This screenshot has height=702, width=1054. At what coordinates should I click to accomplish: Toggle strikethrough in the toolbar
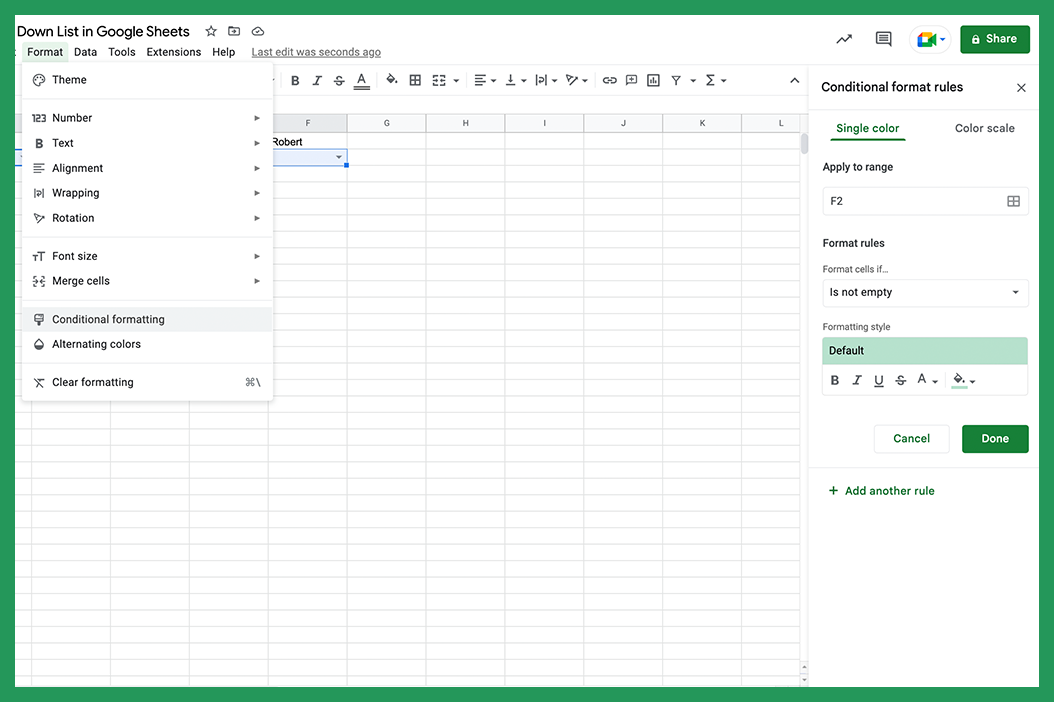tap(339, 80)
